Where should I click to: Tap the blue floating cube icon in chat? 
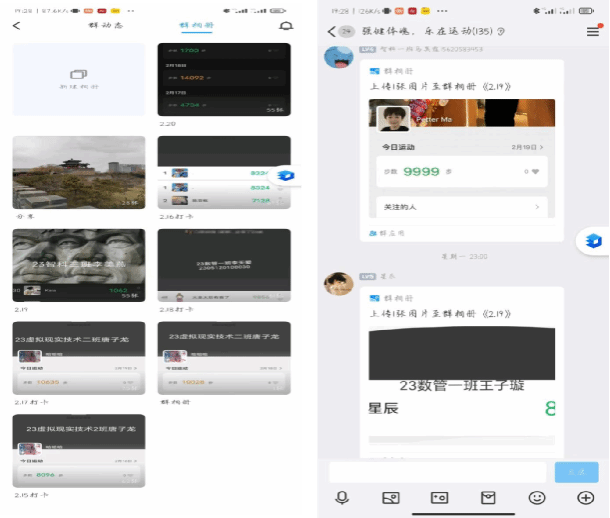coord(593,241)
